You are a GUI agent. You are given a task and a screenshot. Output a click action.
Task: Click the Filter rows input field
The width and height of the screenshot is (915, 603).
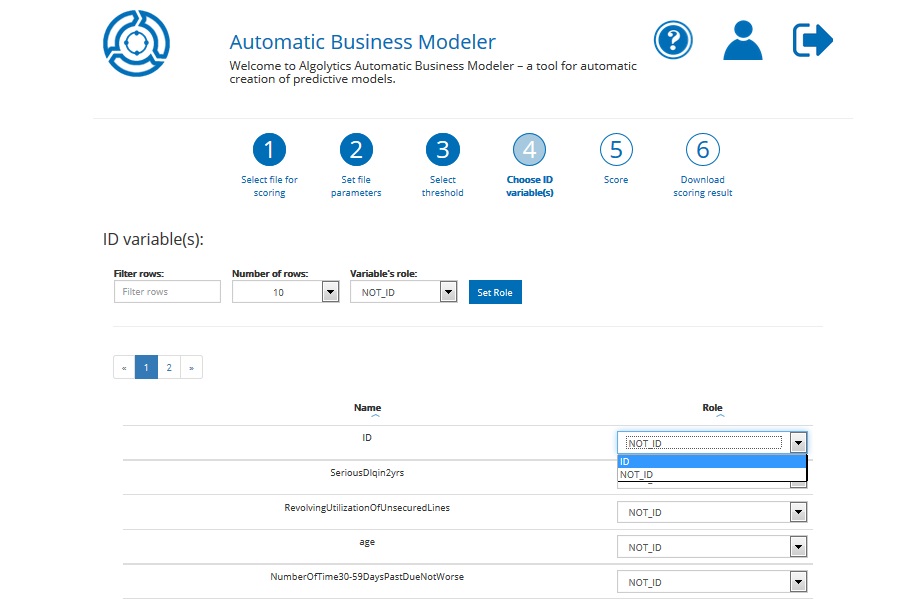(x=167, y=291)
